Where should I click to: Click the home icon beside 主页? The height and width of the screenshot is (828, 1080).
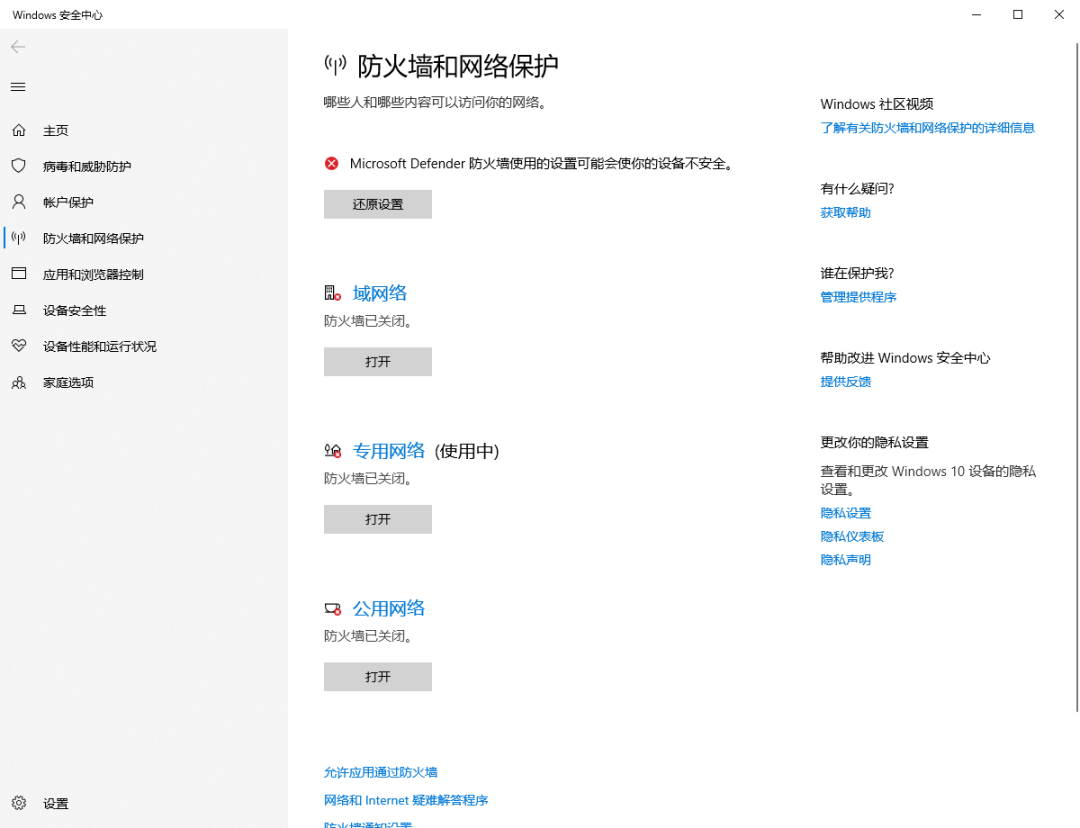coord(19,130)
